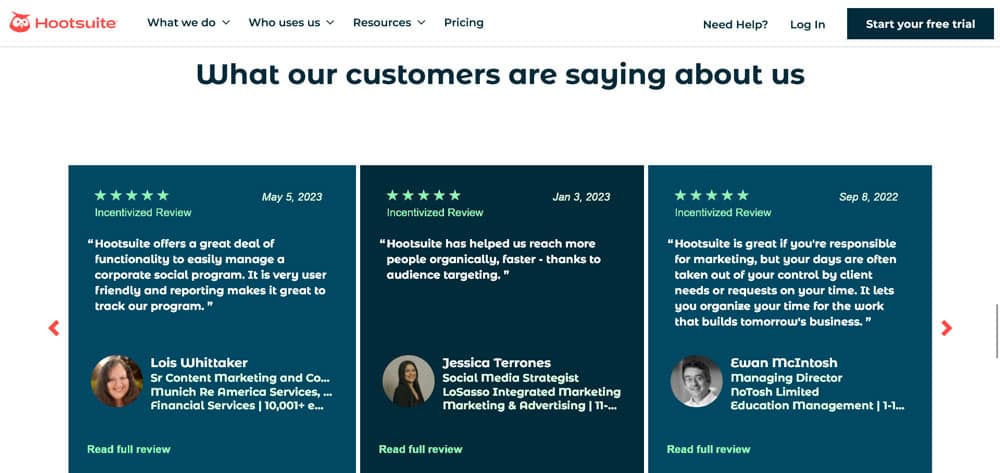Click the star rating on Ewan McIntosh's review
This screenshot has height=473, width=1000.
click(711, 195)
